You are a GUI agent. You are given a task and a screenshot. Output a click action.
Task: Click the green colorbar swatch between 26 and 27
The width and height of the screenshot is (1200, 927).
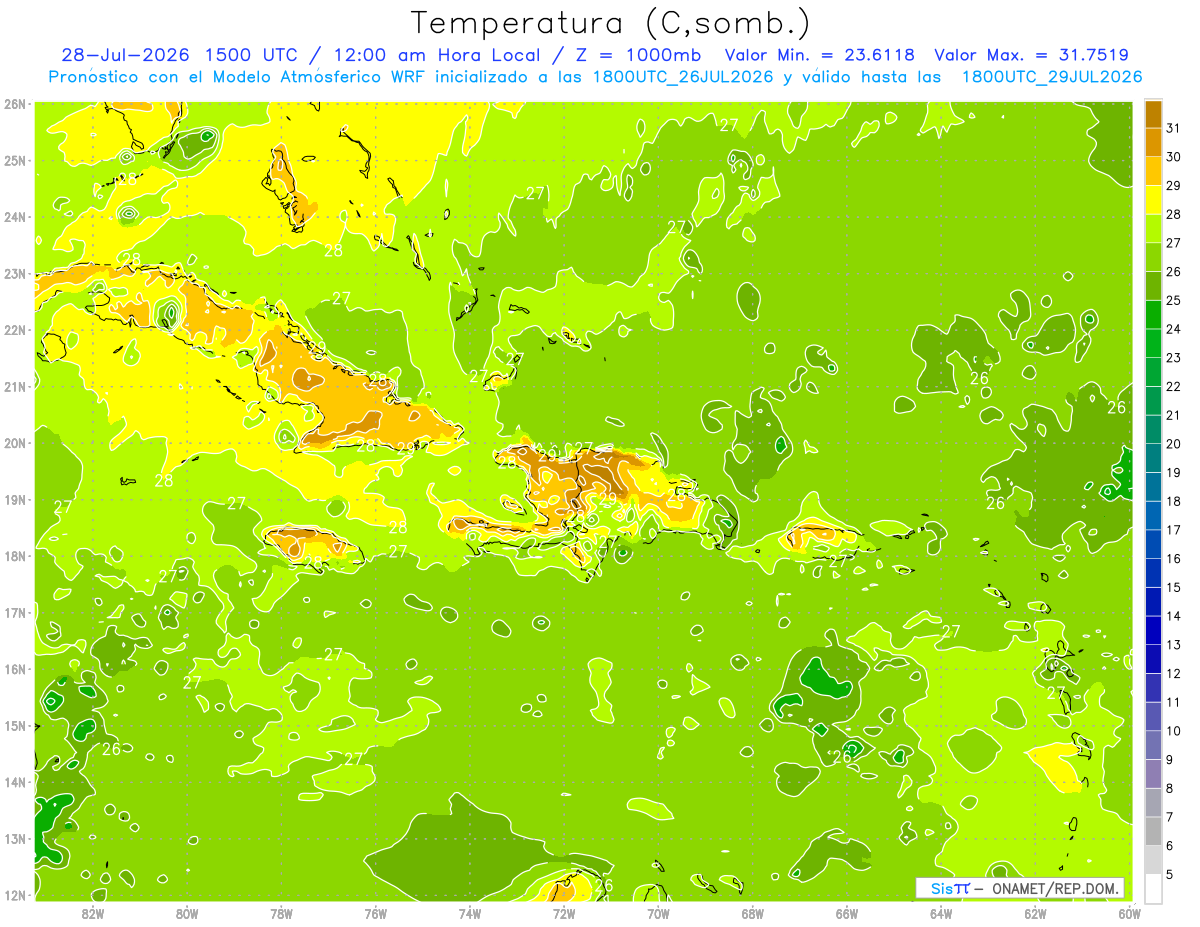[x=1153, y=257]
